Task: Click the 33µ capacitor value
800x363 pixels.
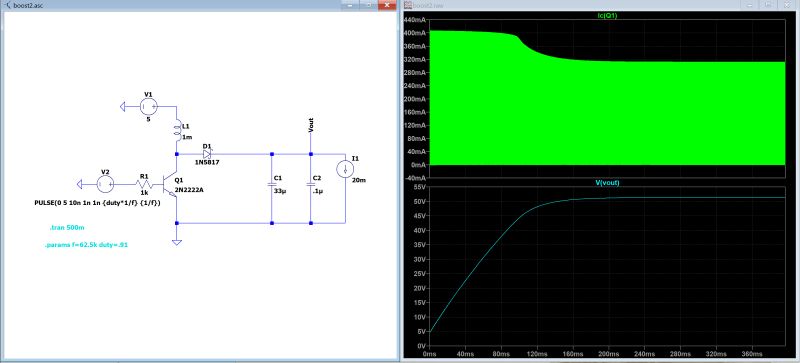Action: (279, 190)
